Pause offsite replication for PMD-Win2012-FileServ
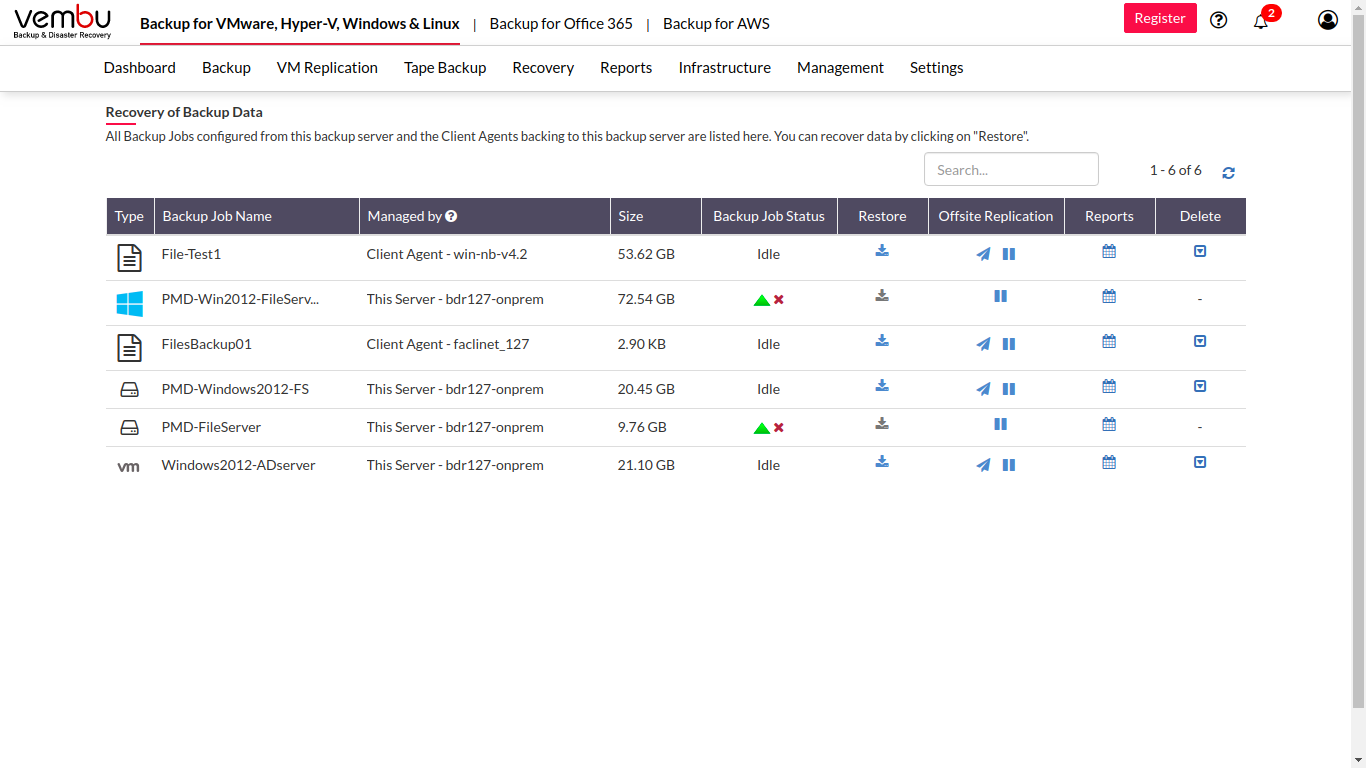Image resolution: width=1366 pixels, height=768 pixels. click(1000, 296)
